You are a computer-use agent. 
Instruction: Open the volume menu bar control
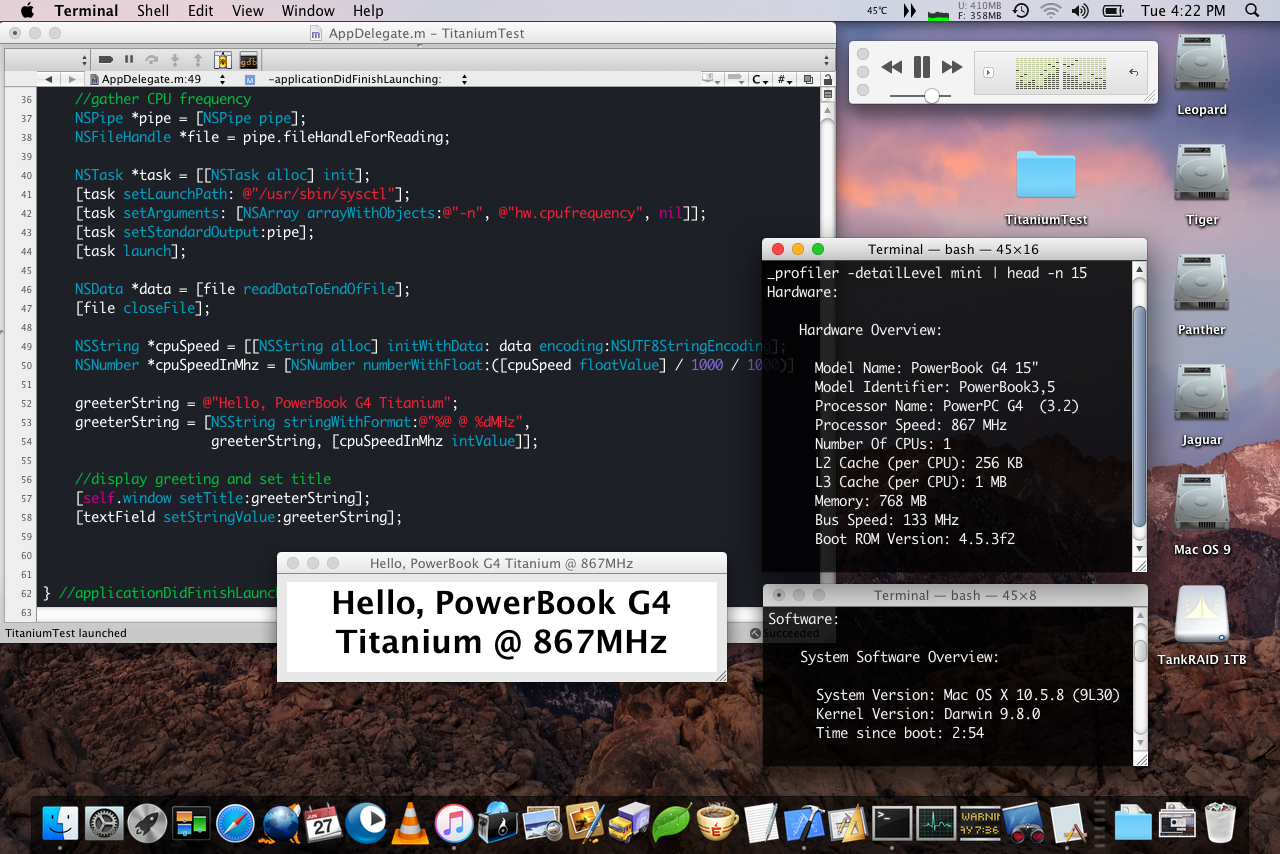coord(1080,11)
